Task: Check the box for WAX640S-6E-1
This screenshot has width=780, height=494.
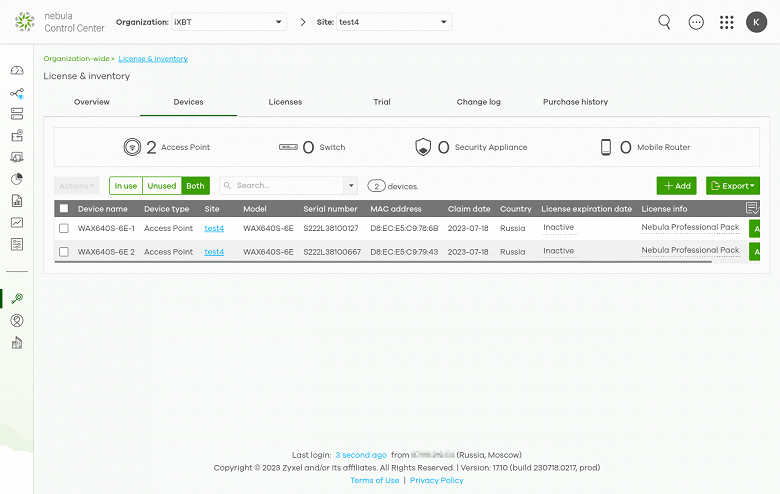Action: [64, 228]
